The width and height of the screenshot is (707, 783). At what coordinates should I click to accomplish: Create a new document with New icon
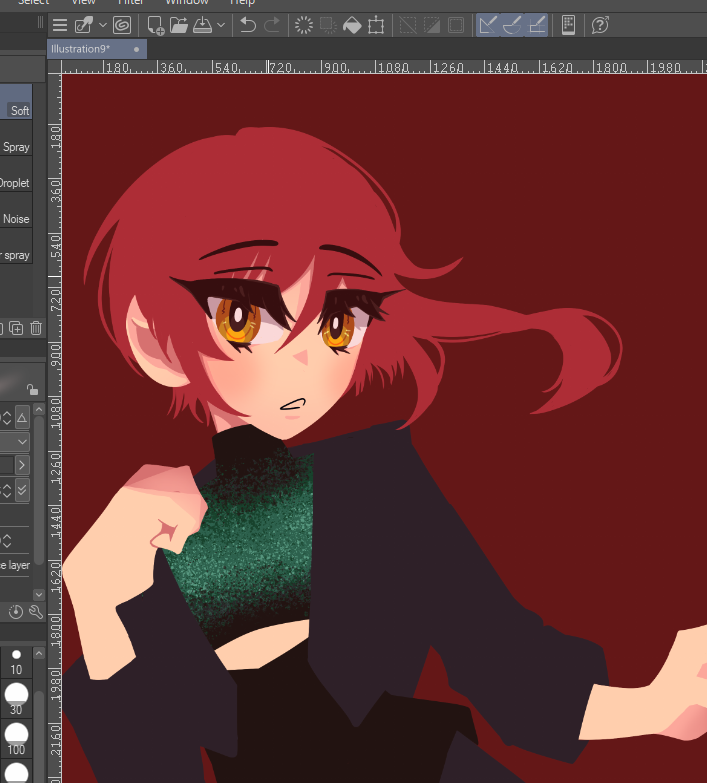click(x=156, y=25)
